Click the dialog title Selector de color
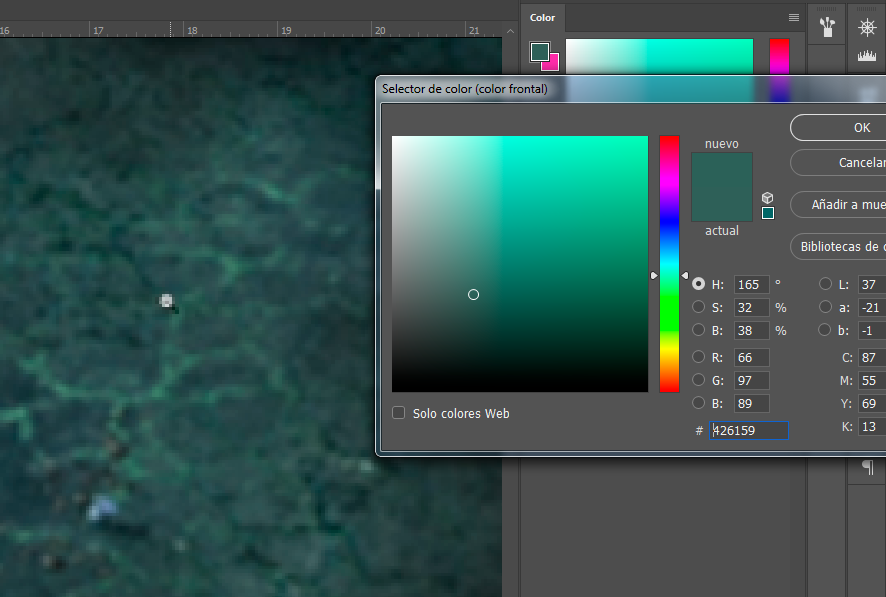The height and width of the screenshot is (597, 886). pyautogui.click(x=464, y=89)
